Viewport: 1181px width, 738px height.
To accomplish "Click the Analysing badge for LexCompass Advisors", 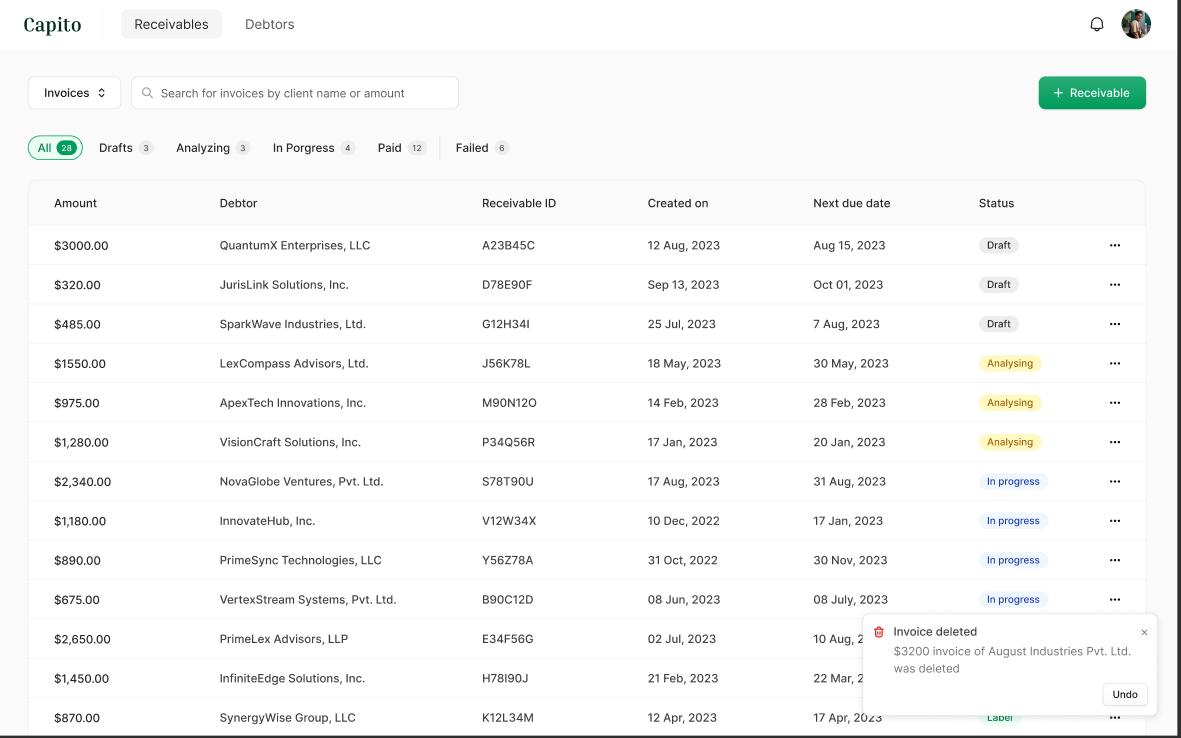I will point(1010,363).
